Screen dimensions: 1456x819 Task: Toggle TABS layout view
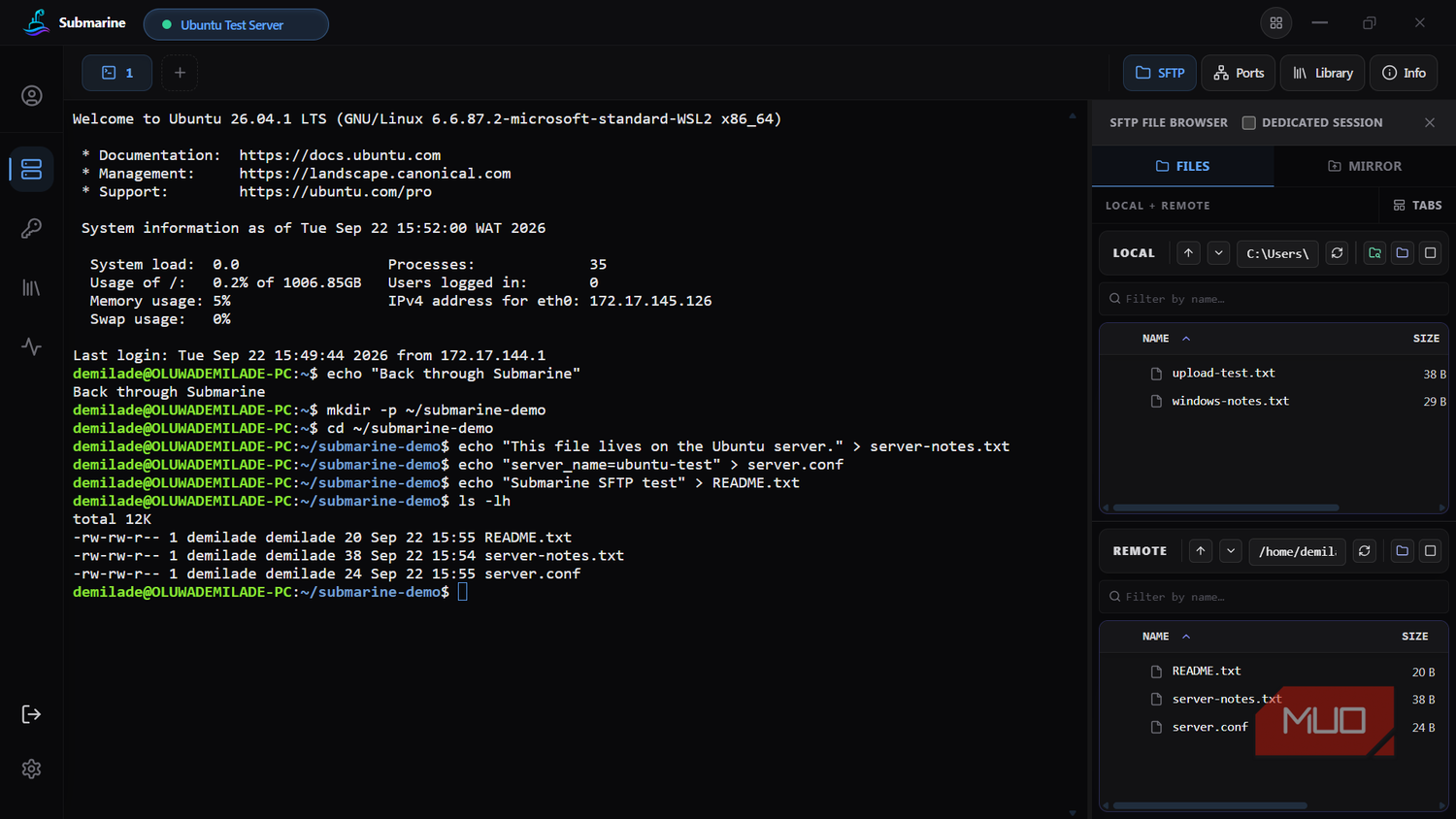coord(1417,206)
